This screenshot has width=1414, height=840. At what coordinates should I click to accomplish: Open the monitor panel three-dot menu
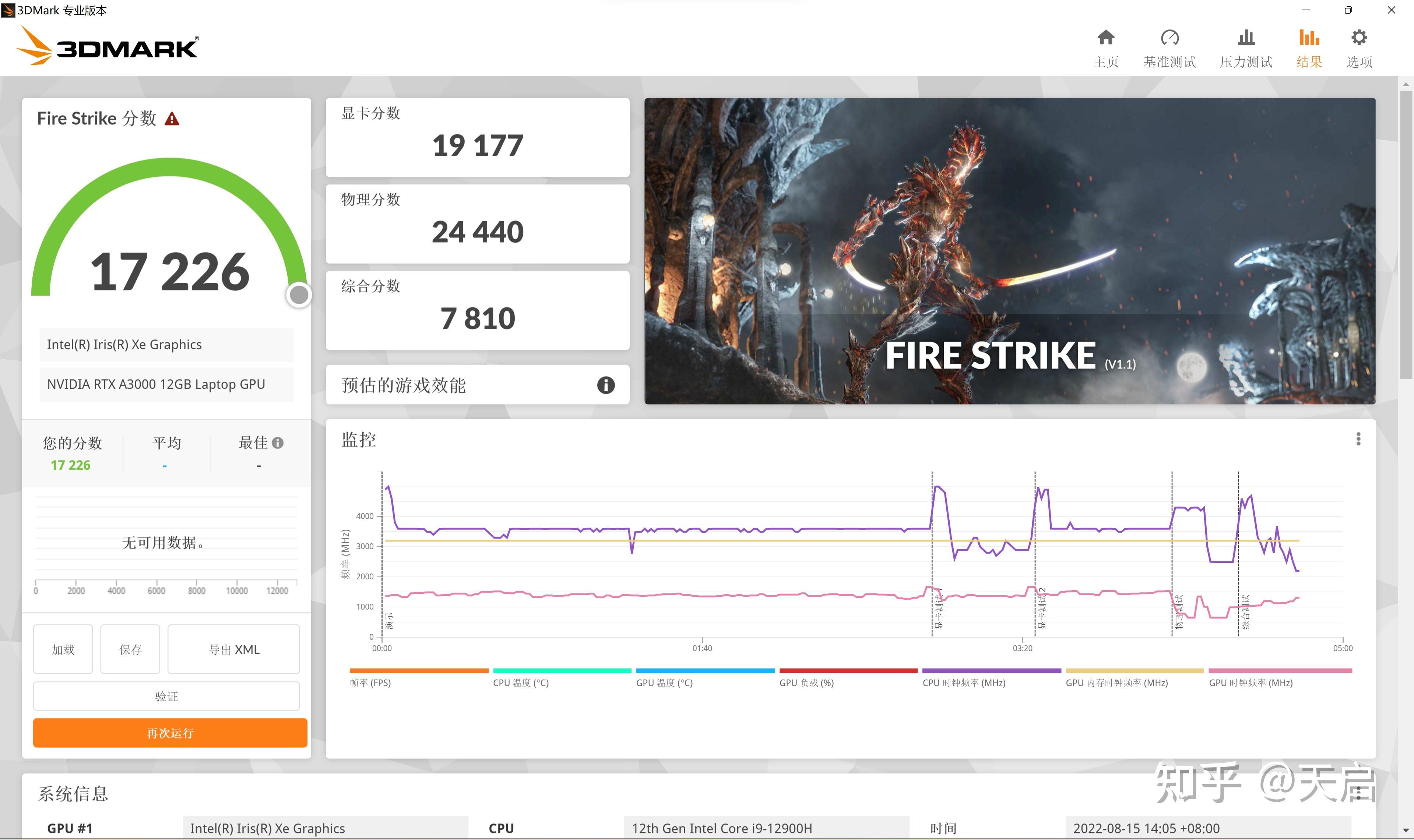point(1358,439)
